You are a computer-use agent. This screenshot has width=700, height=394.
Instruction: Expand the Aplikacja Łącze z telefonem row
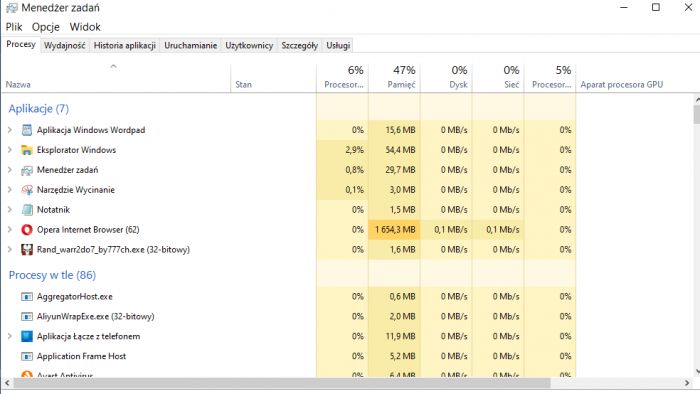coord(10,336)
